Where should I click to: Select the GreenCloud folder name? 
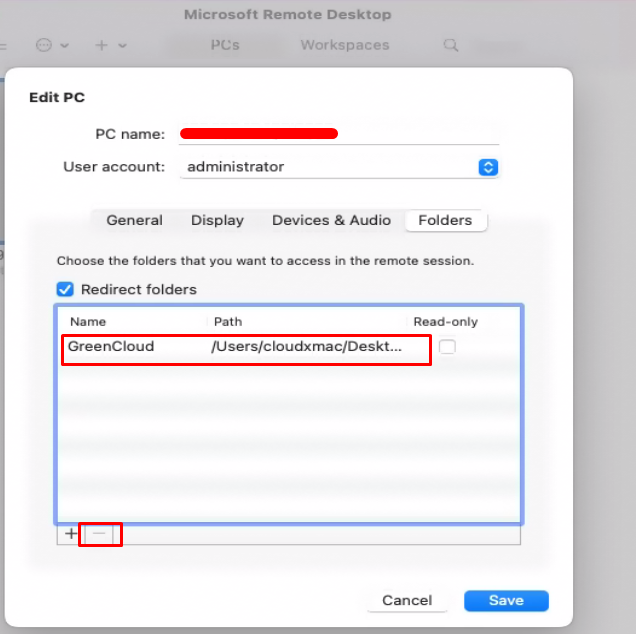111,346
